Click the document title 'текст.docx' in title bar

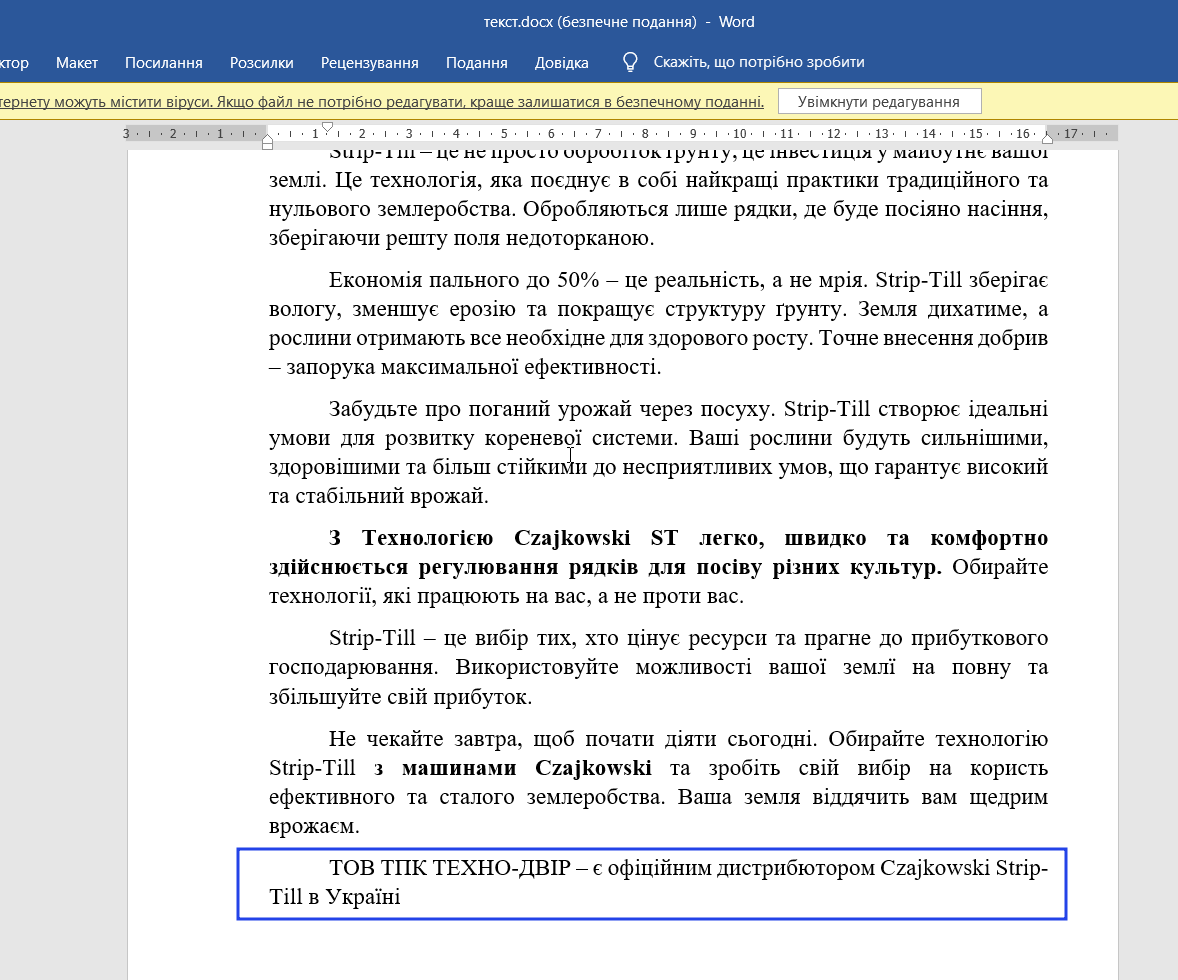tap(517, 22)
